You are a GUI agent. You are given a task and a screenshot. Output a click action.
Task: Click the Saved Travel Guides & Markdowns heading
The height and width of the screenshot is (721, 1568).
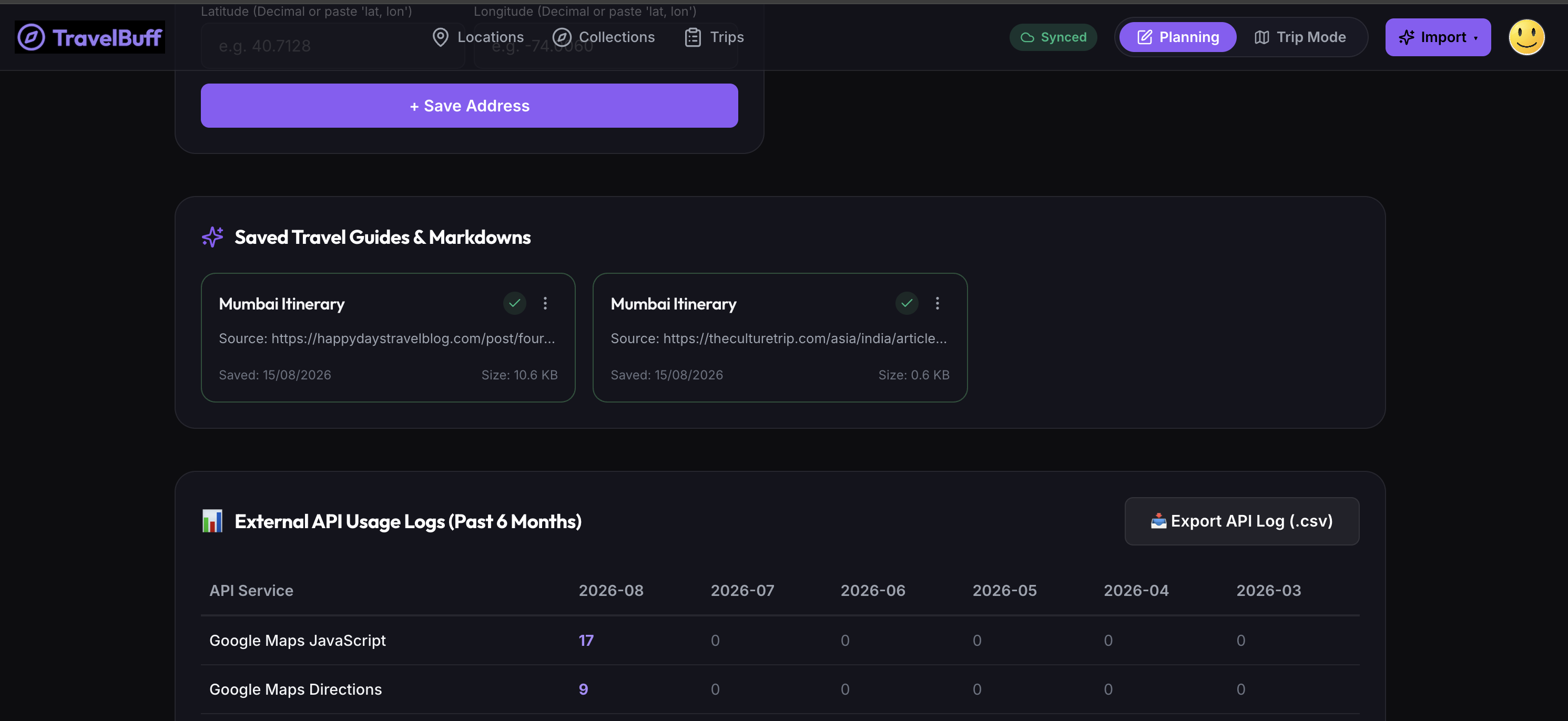pos(383,236)
